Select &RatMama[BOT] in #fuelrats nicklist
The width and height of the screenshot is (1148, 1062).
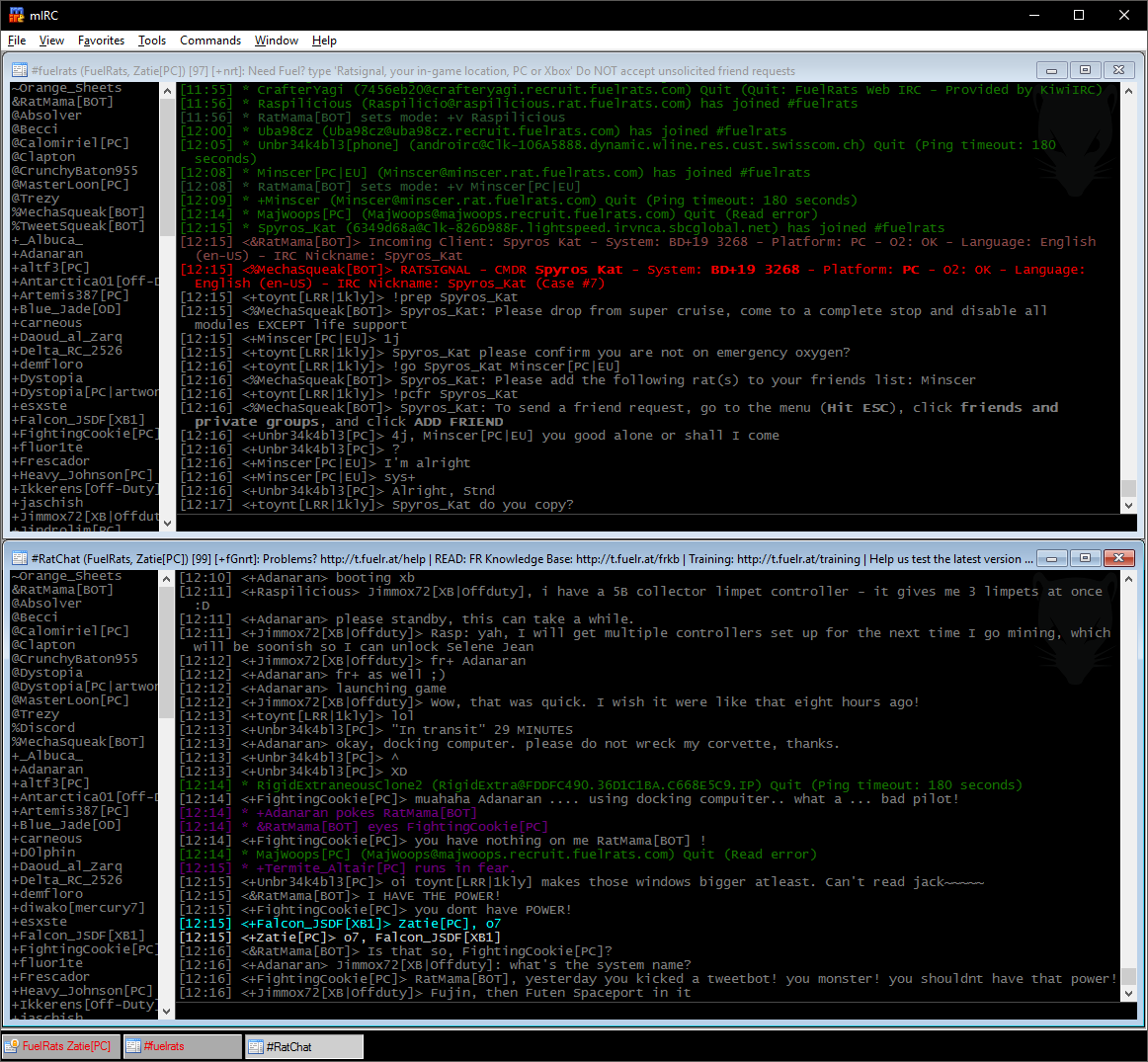pyautogui.click(x=62, y=102)
